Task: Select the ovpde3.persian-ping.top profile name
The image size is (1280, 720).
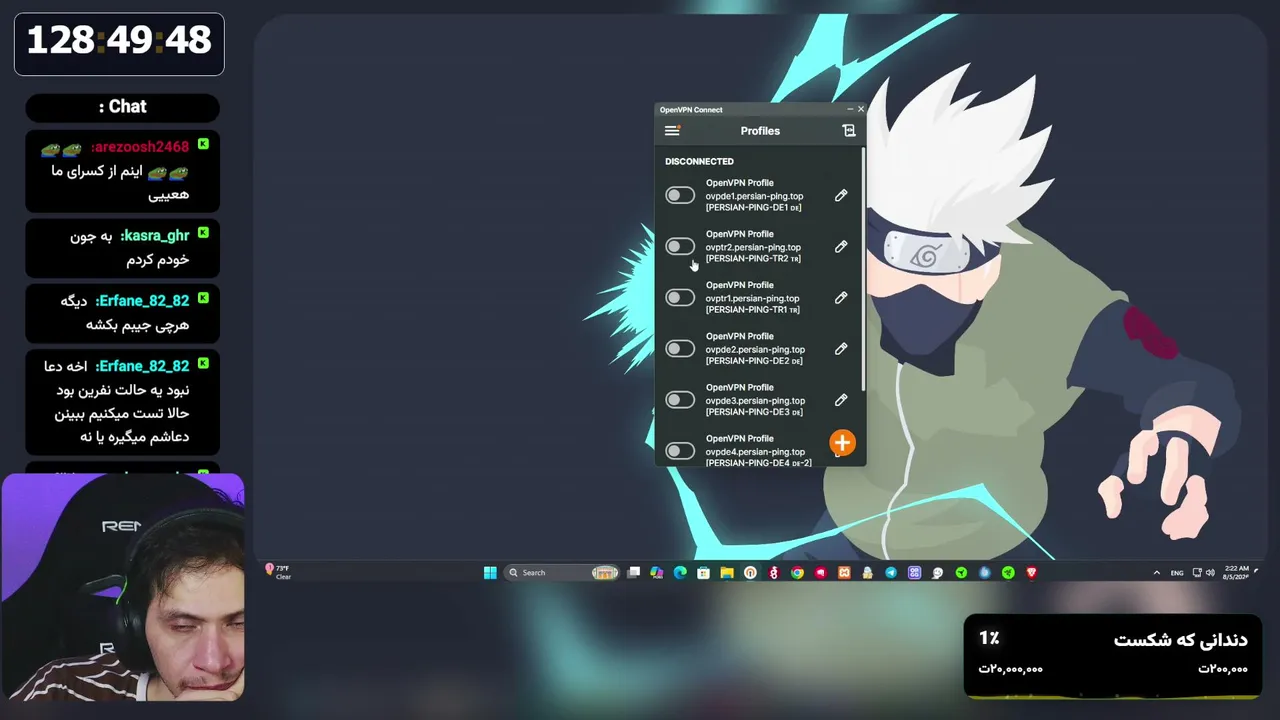Action: (x=755, y=401)
